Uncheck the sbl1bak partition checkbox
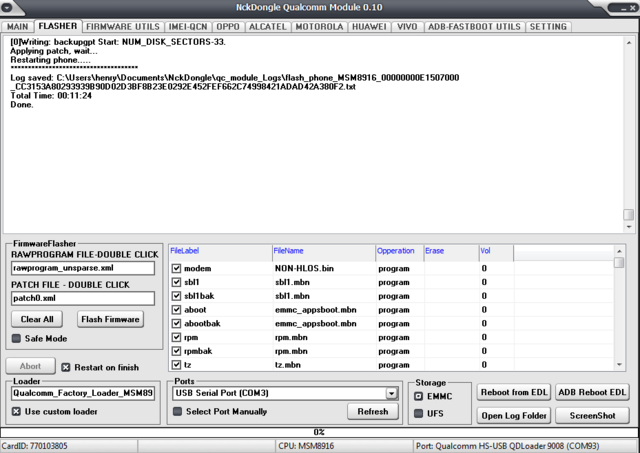The image size is (640, 453). (x=176, y=296)
